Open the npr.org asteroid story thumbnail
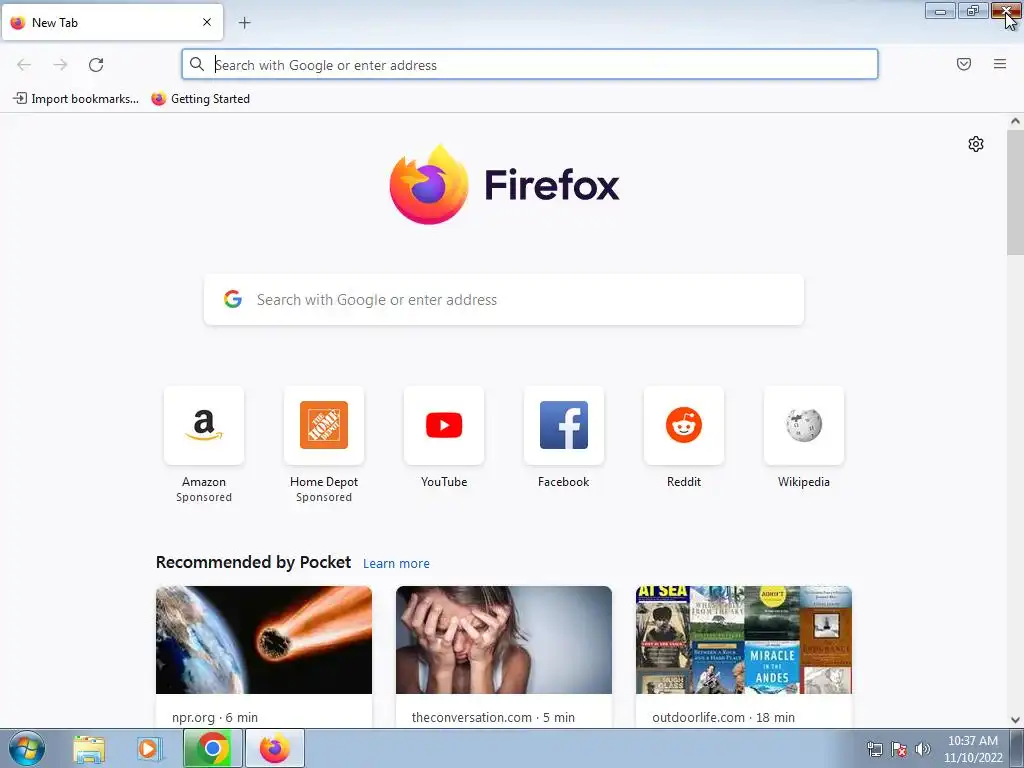The height and width of the screenshot is (768, 1024). point(264,640)
